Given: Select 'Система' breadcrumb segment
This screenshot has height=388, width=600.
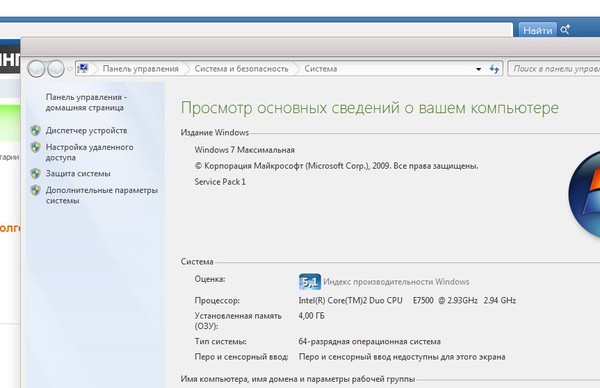Looking at the screenshot, I should click(321, 69).
